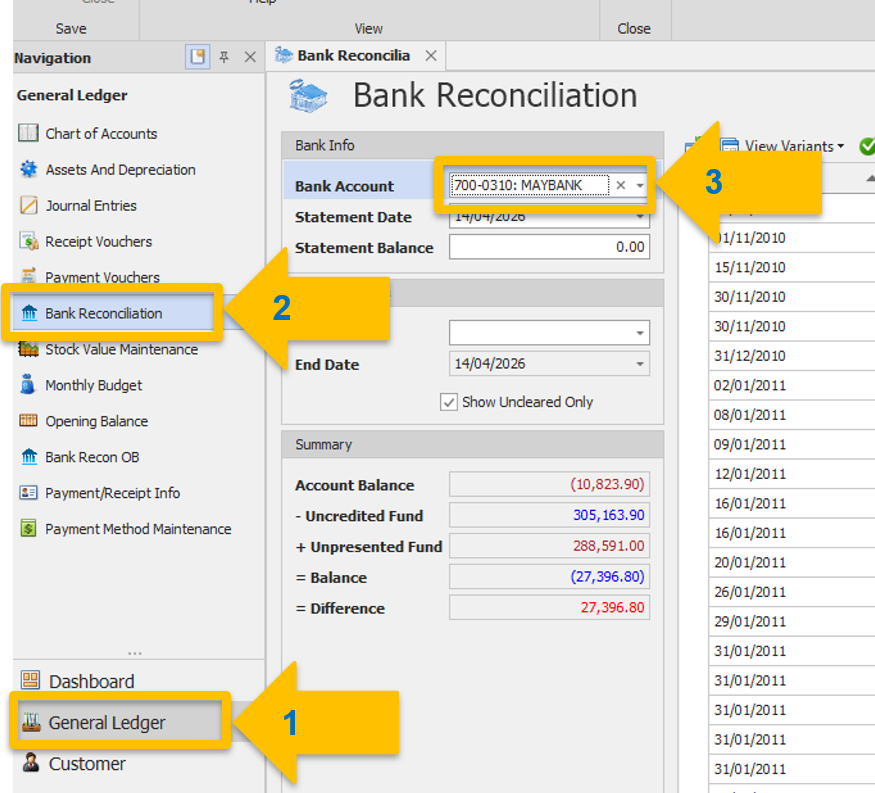Open Opening Balance icon

point(28,421)
